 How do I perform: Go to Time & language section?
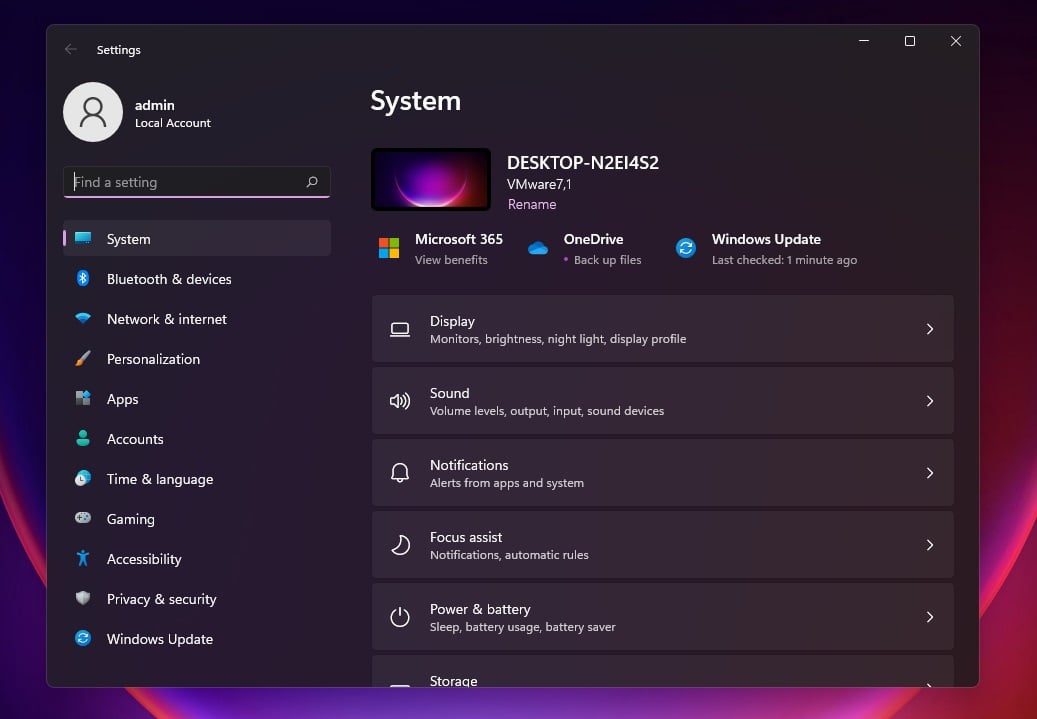pos(160,479)
